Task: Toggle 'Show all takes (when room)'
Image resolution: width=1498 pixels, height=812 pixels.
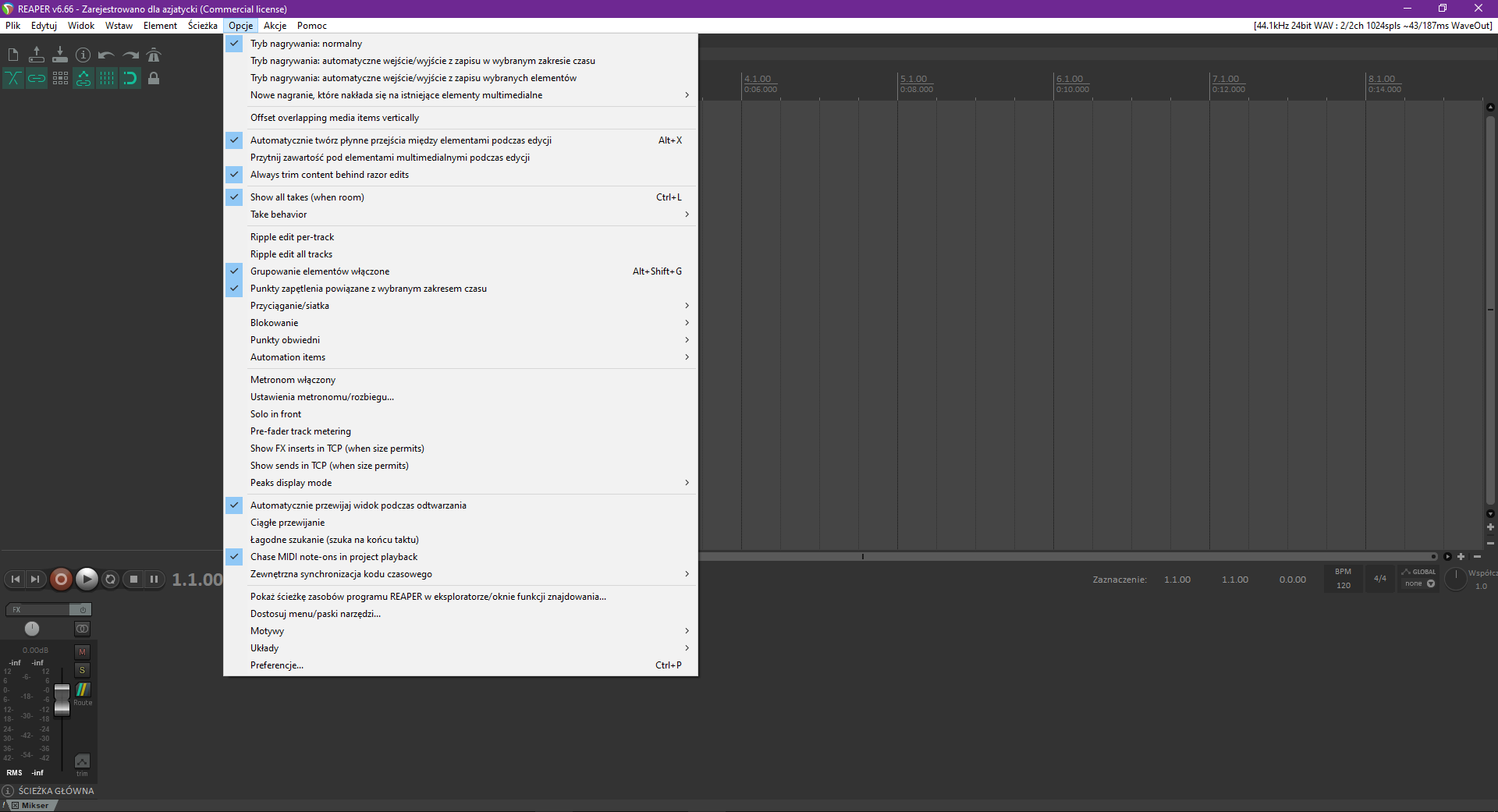Action: coord(460,197)
